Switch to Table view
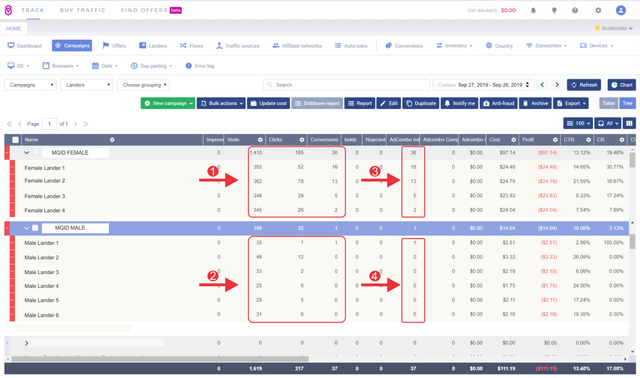 click(x=608, y=103)
